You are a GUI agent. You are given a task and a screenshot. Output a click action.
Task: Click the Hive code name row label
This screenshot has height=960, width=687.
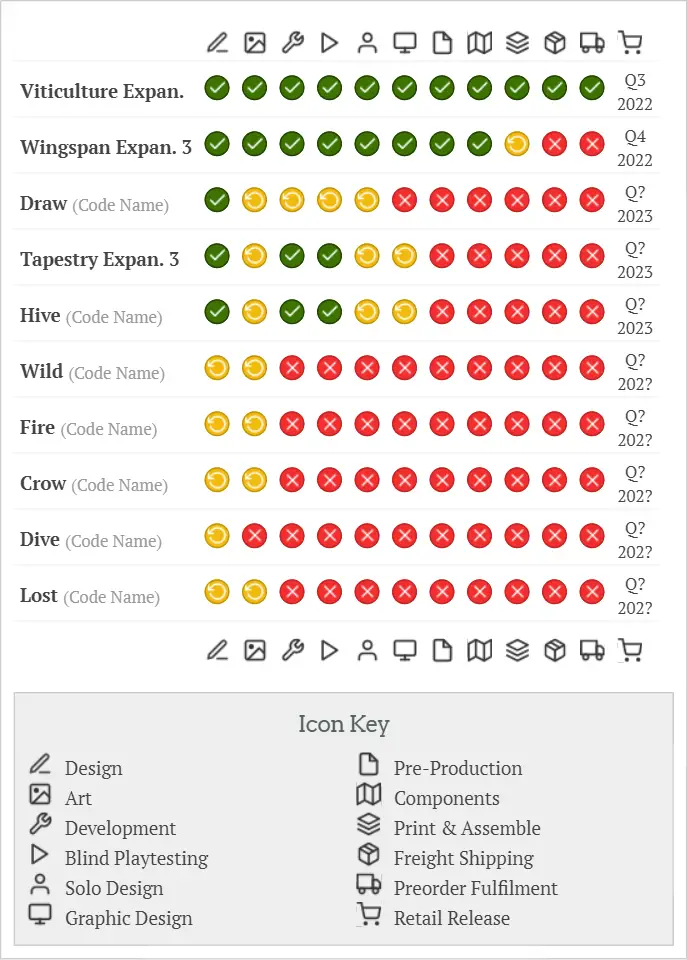(x=91, y=316)
